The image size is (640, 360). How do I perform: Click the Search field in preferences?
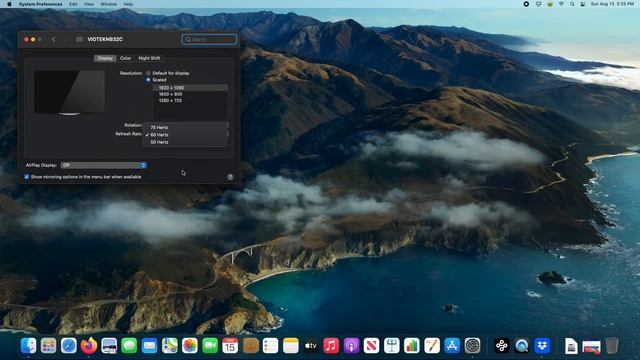click(209, 39)
